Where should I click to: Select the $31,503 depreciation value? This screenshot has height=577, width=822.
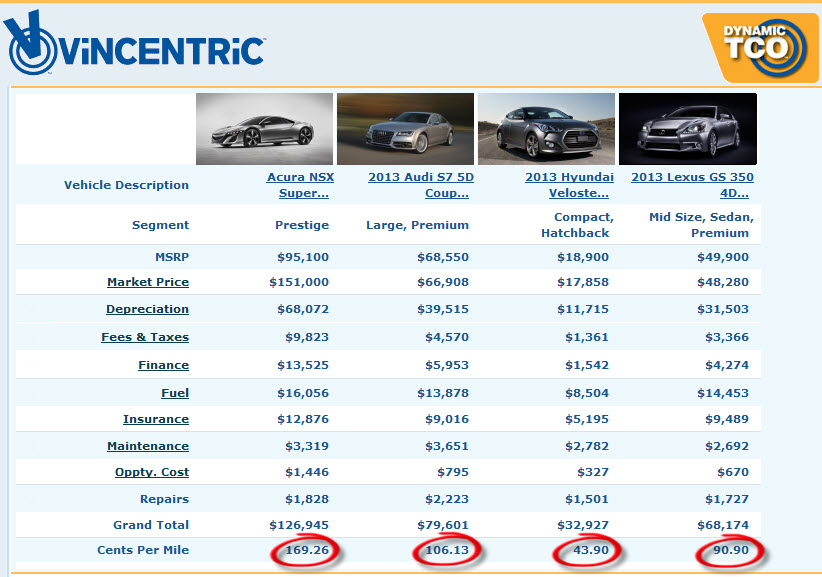tap(723, 309)
